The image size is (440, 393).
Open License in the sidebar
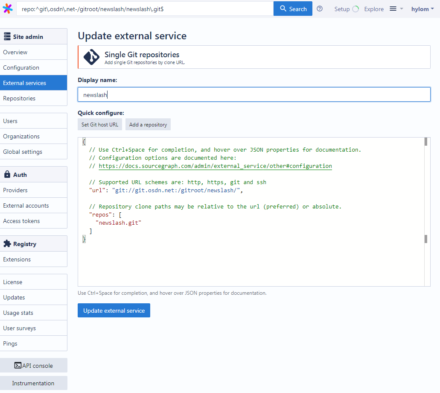[x=33, y=282]
